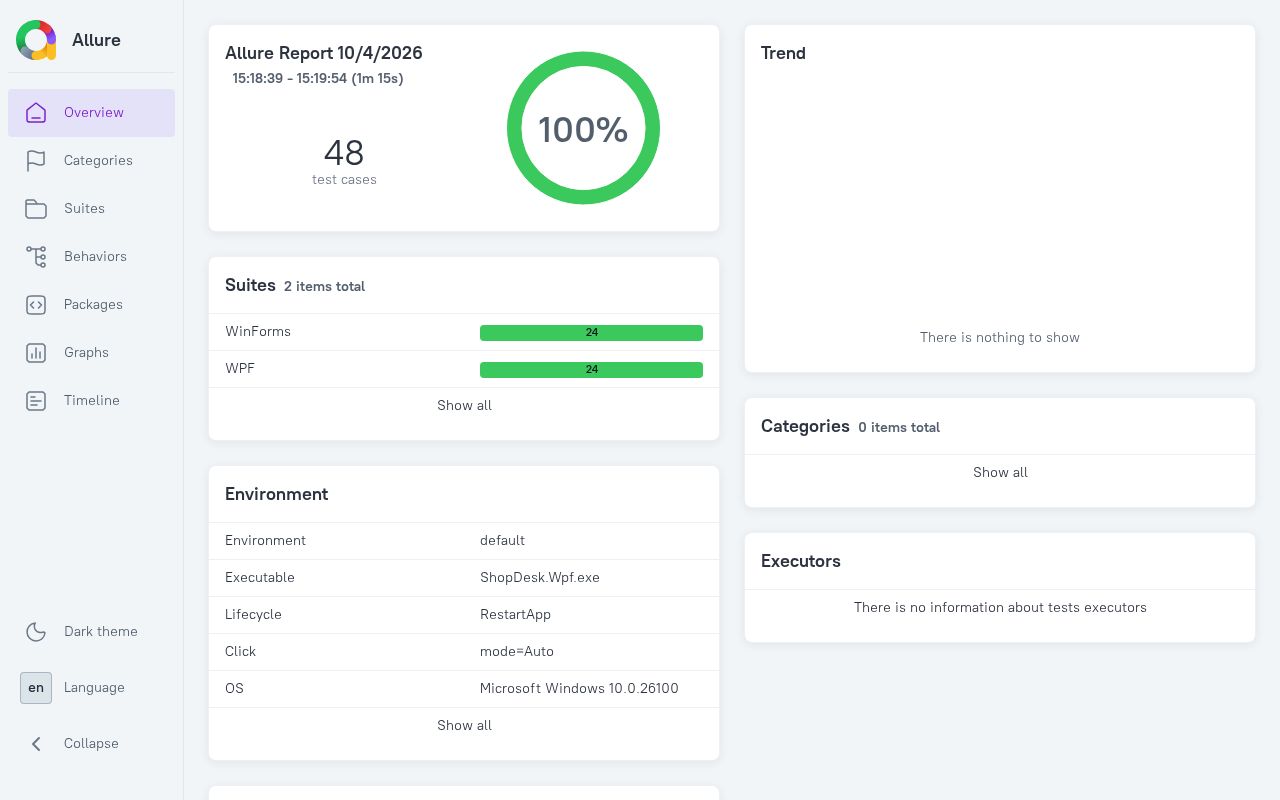This screenshot has height=800, width=1280.
Task: Click the Environment widget heading
Action: [x=277, y=494]
